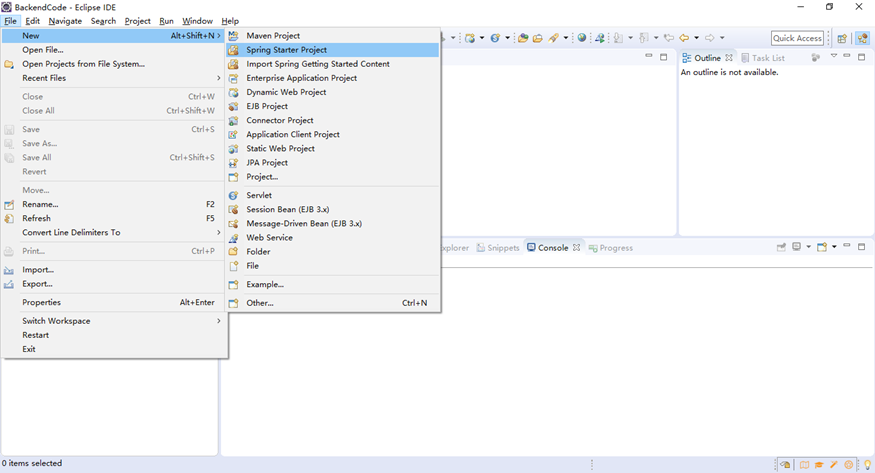This screenshot has width=875, height=473.
Task: Click the Other... wizard icon
Action: click(x=233, y=303)
